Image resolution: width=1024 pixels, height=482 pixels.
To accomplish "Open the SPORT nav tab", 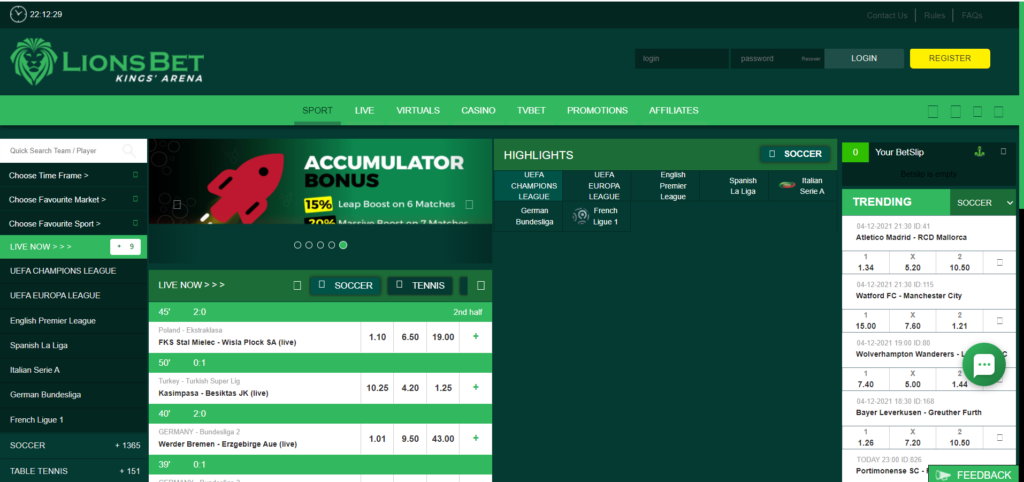I will click(x=317, y=110).
